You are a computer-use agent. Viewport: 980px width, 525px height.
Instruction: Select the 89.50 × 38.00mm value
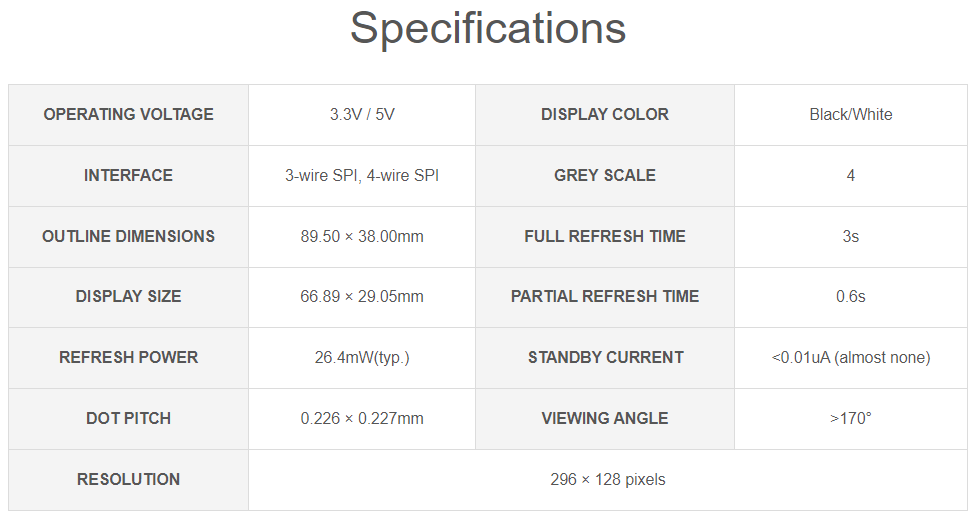[x=362, y=236]
